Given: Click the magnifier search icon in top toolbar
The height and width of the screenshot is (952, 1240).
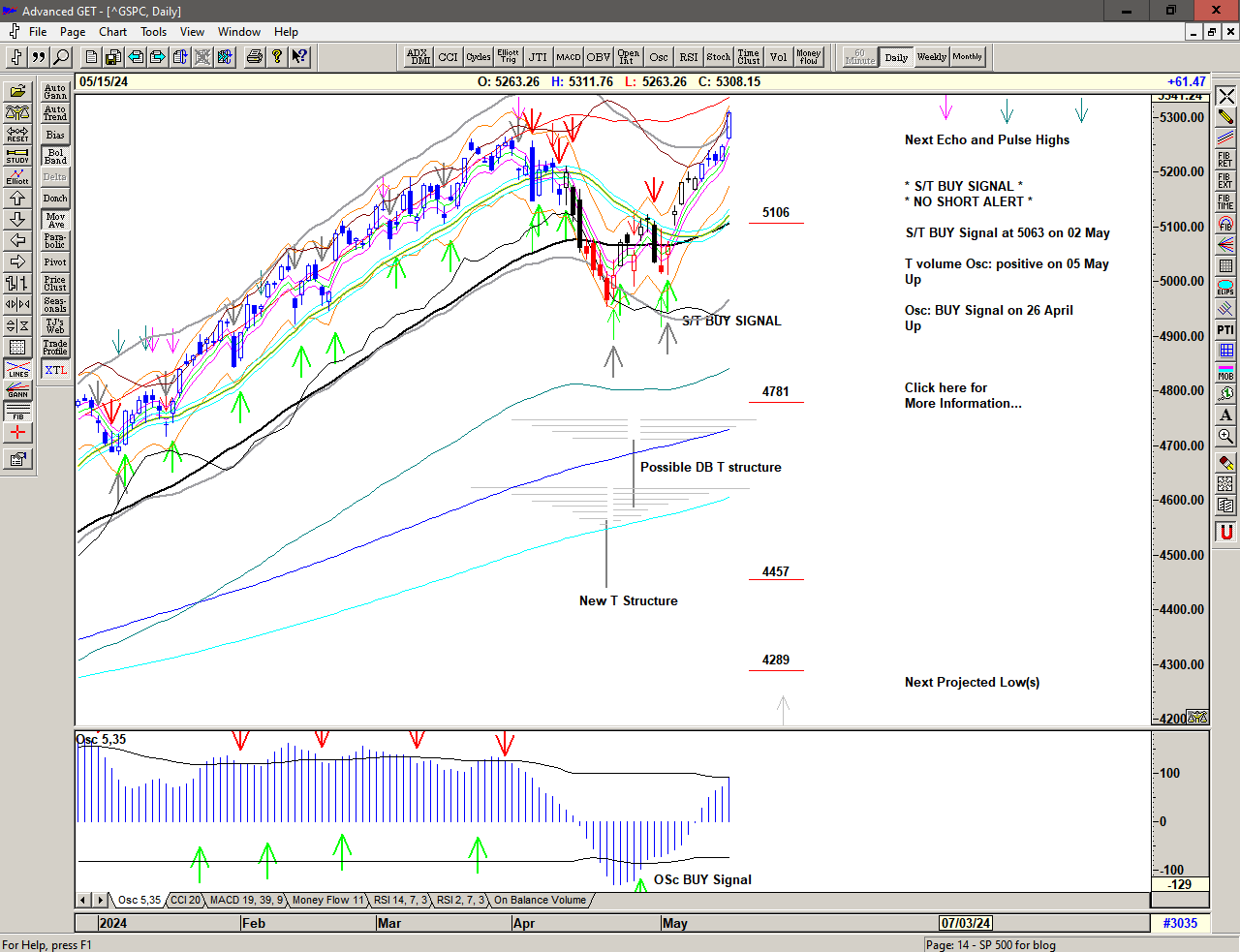Looking at the screenshot, I should [61, 57].
